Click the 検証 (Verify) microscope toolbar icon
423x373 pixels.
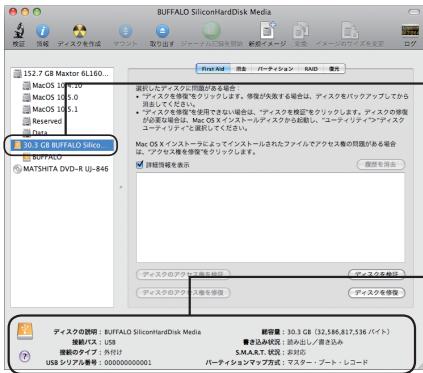[19, 31]
